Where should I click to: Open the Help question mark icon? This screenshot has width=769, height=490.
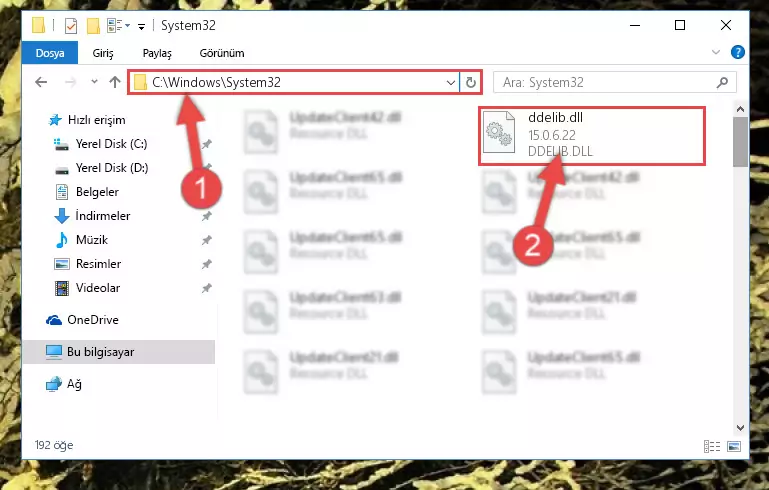click(x=737, y=52)
